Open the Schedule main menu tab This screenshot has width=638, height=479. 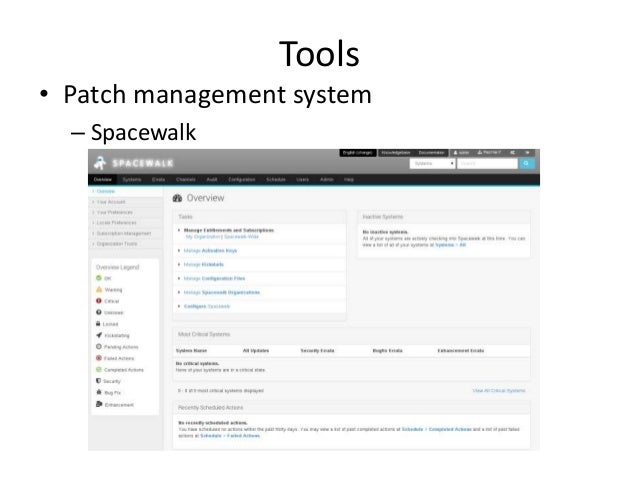coord(276,179)
